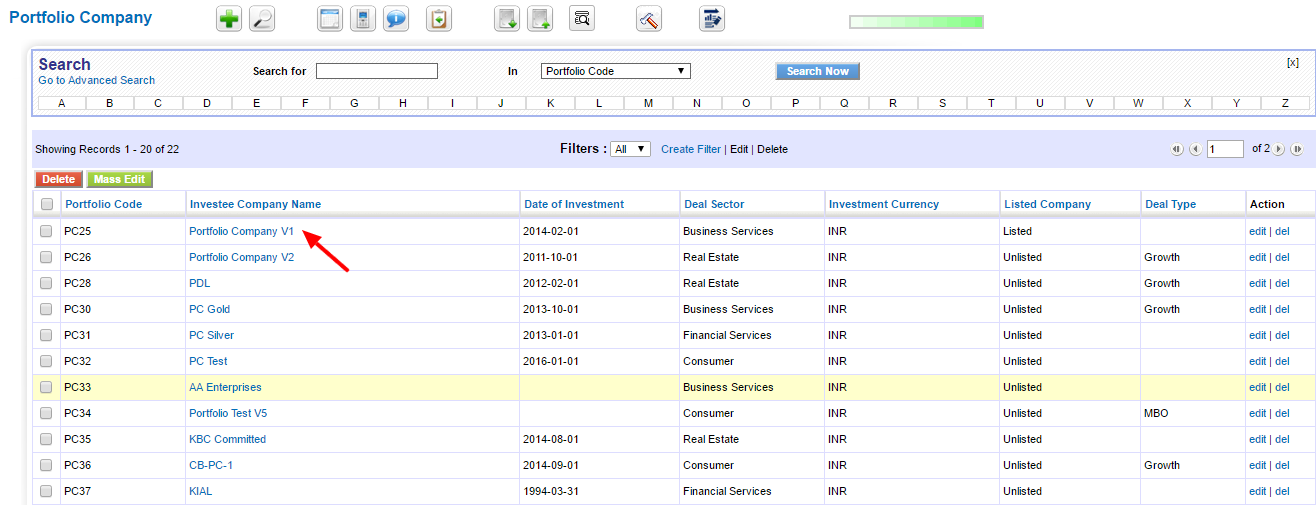Check the box for PC28 row
Viewport: 1316px width, 505px height.
tap(46, 283)
